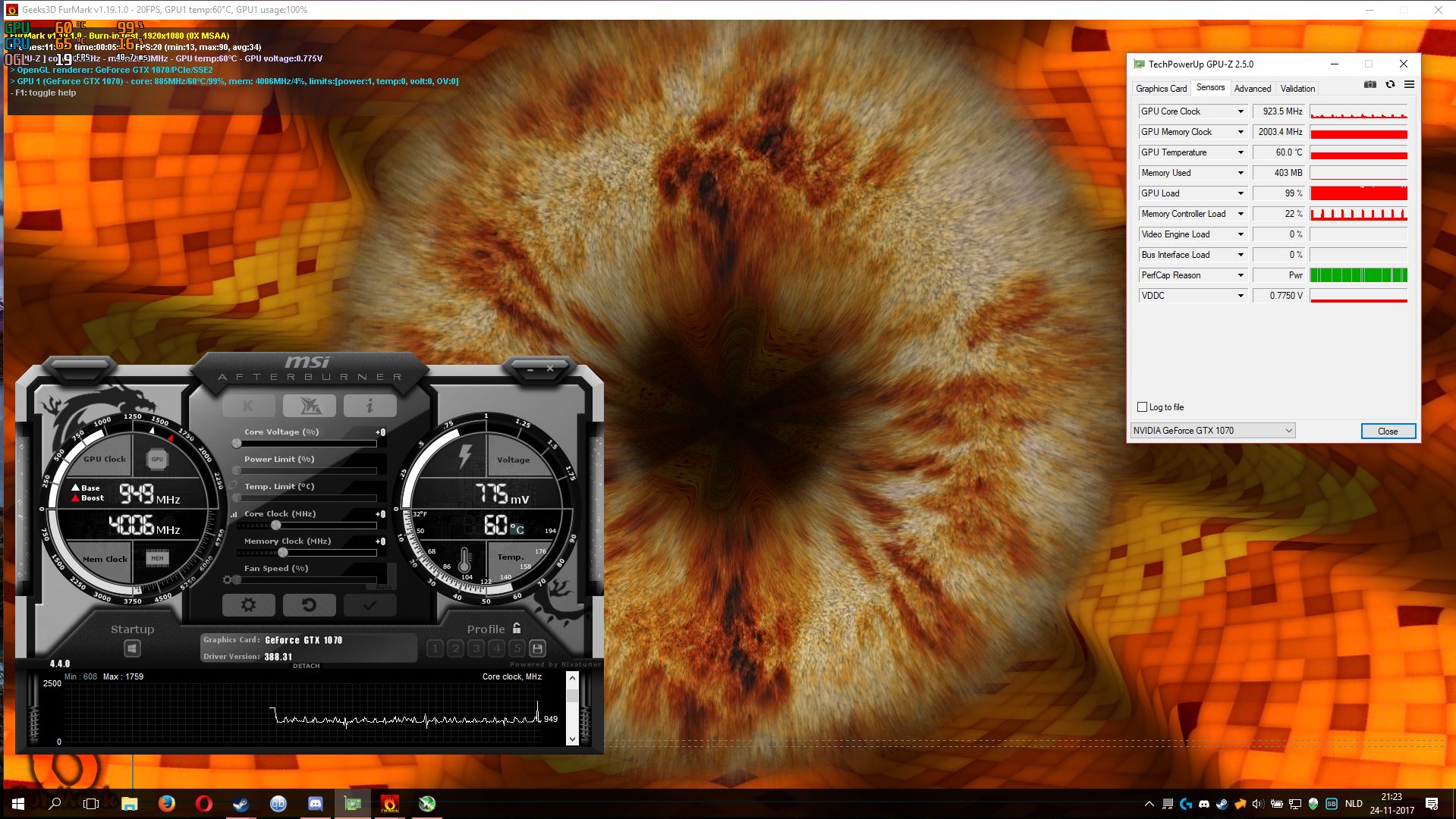The height and width of the screenshot is (819, 1456).
Task: Select Afterburner profile slot 5
Action: (x=517, y=648)
